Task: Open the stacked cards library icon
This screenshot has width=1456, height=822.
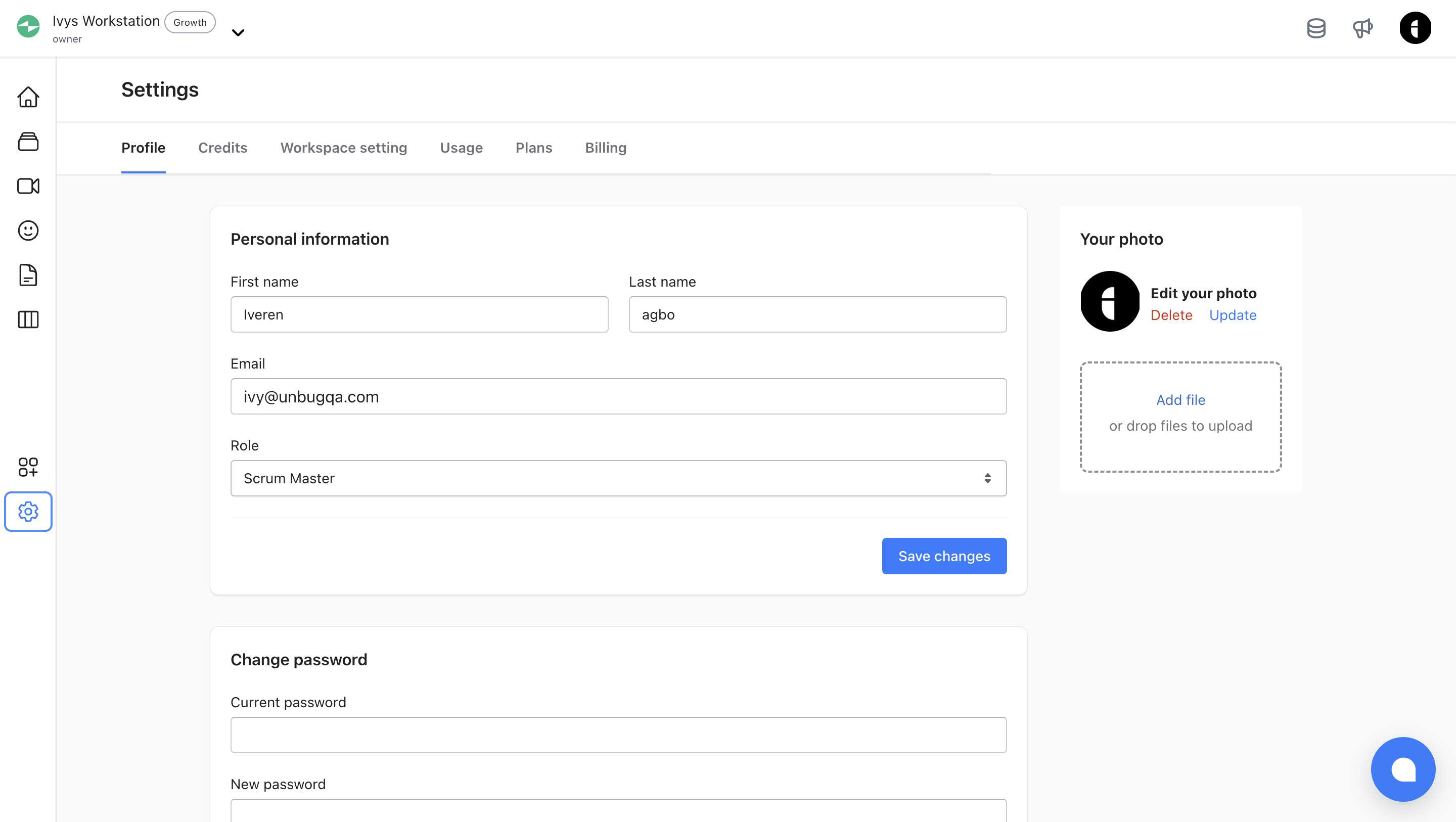Action: [x=28, y=142]
